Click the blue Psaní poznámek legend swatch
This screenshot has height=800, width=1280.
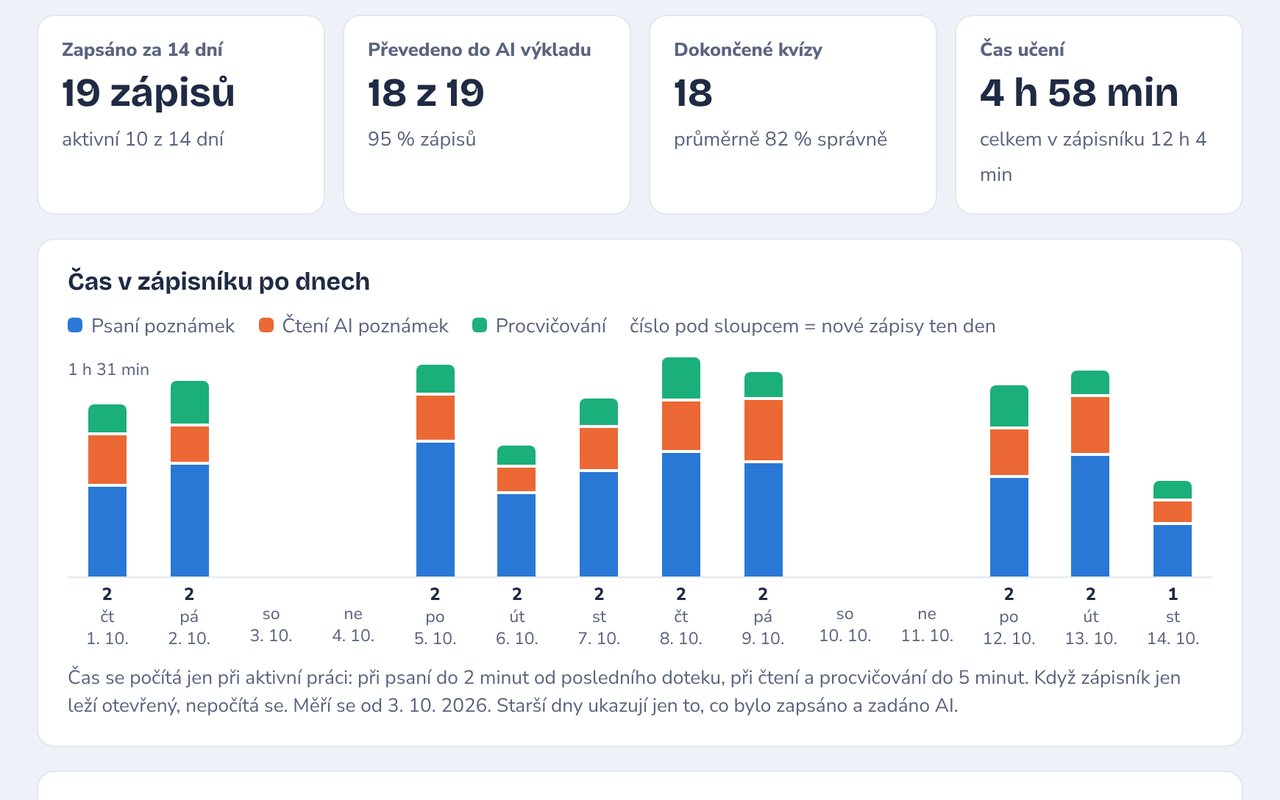pos(75,325)
